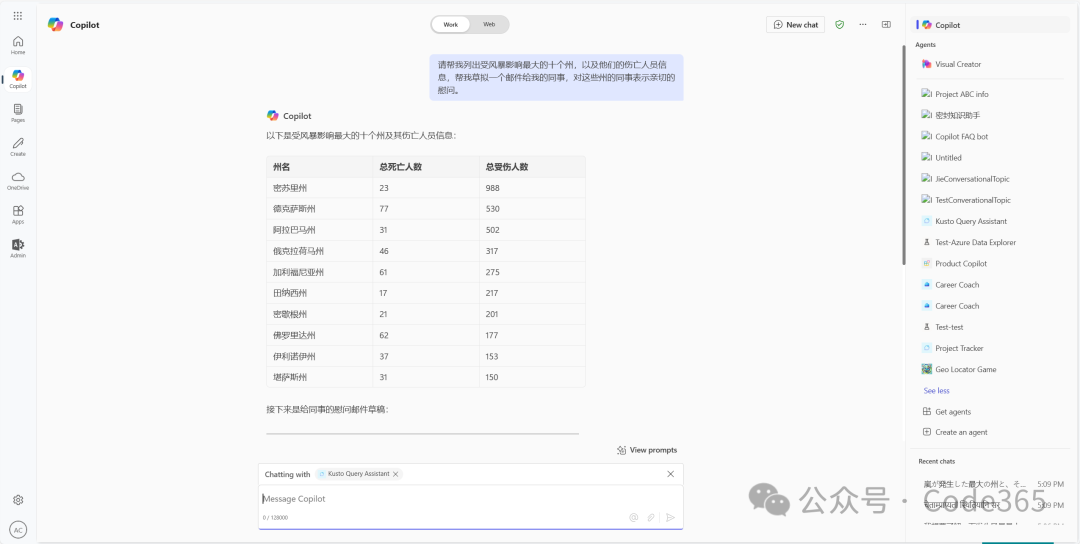Screen dimensions: 1080x544
Task: Remove the Kusto Query Assistant chip
Action: click(395, 474)
